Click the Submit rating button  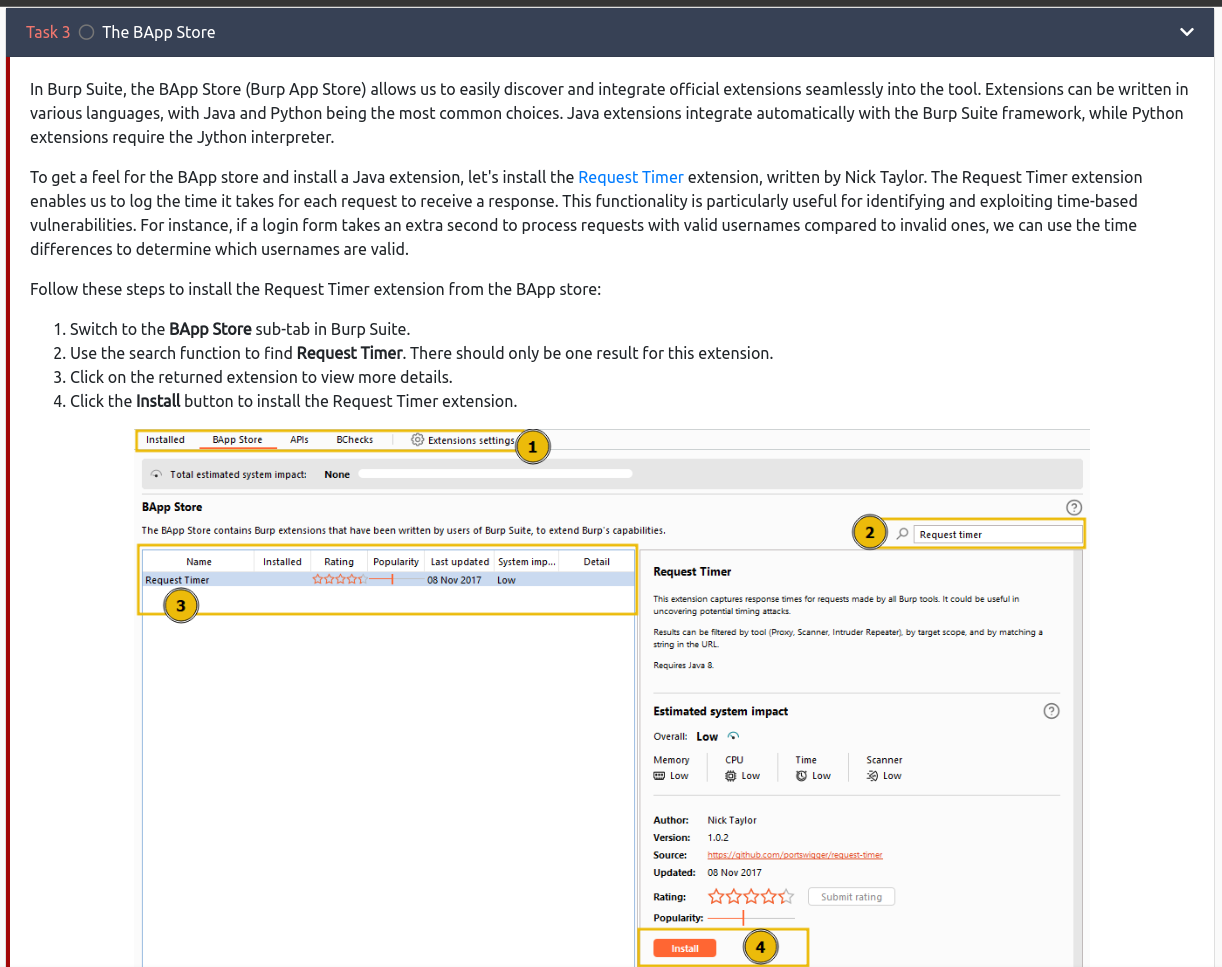tap(851, 897)
